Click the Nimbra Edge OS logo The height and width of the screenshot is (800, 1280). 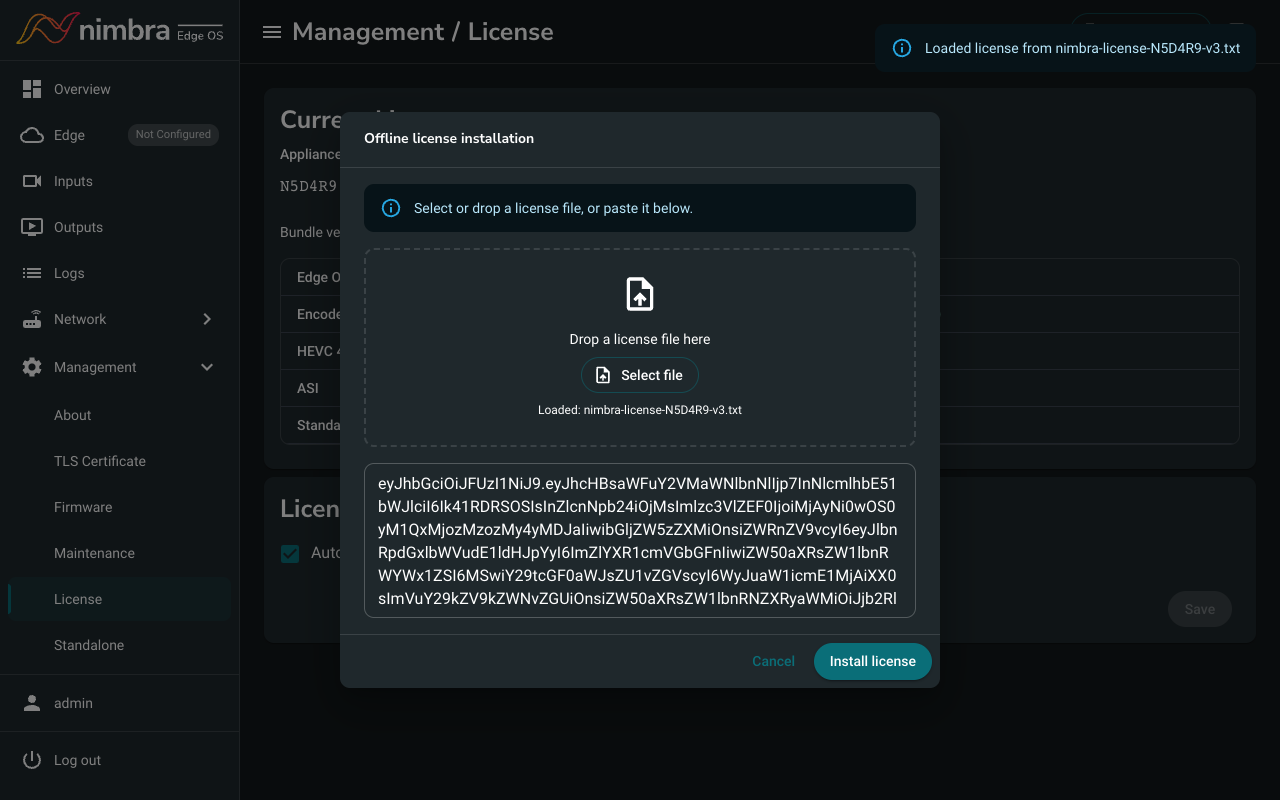point(120,30)
